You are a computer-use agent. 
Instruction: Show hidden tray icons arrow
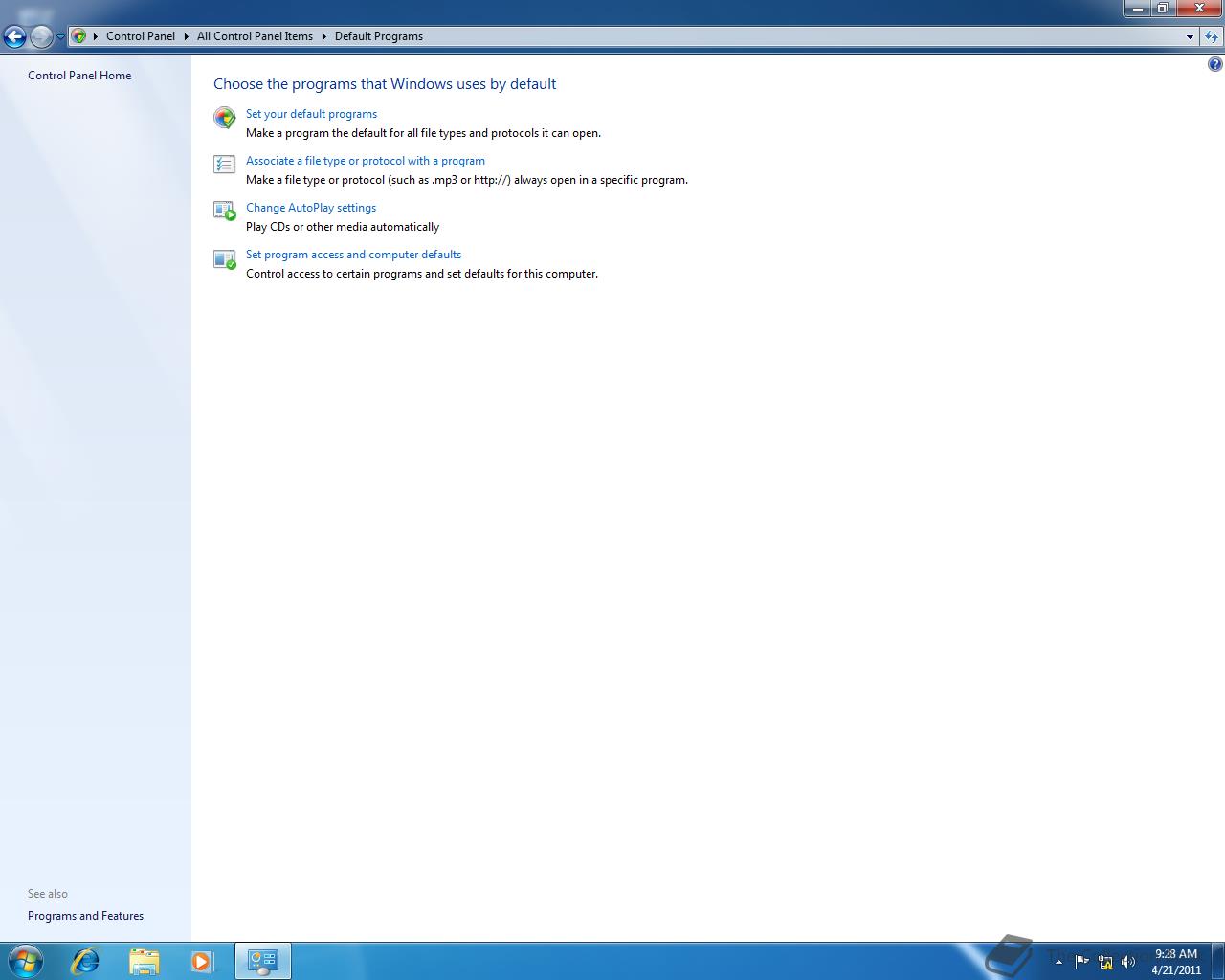coord(1058,962)
